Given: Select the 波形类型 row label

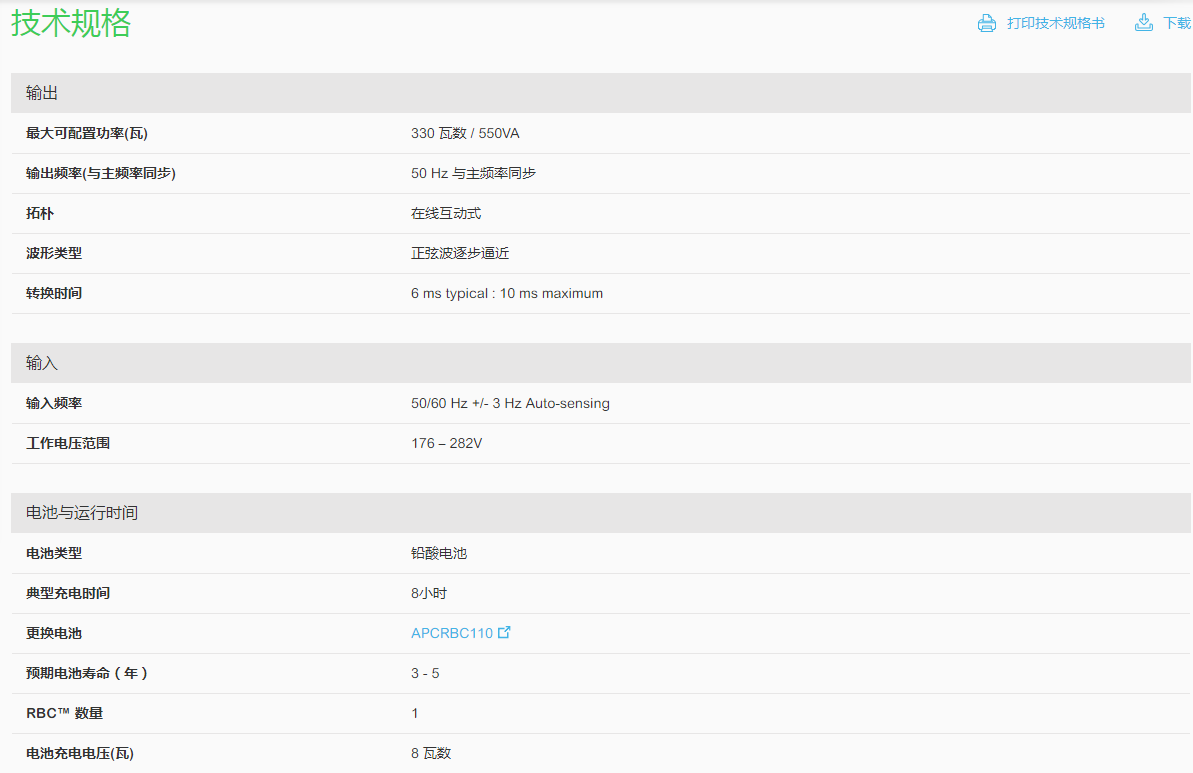Looking at the screenshot, I should click(54, 253).
